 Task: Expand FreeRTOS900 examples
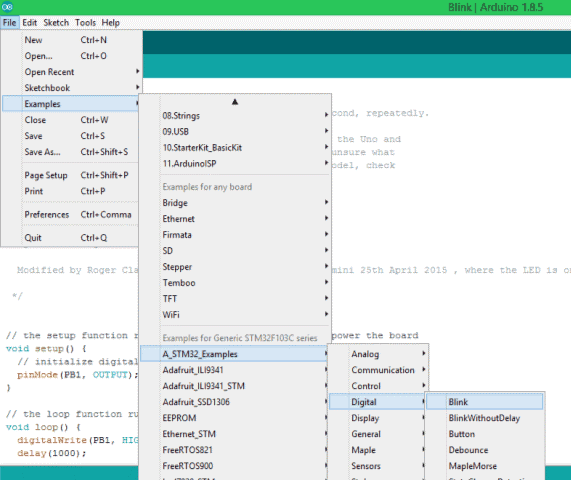(x=234, y=466)
